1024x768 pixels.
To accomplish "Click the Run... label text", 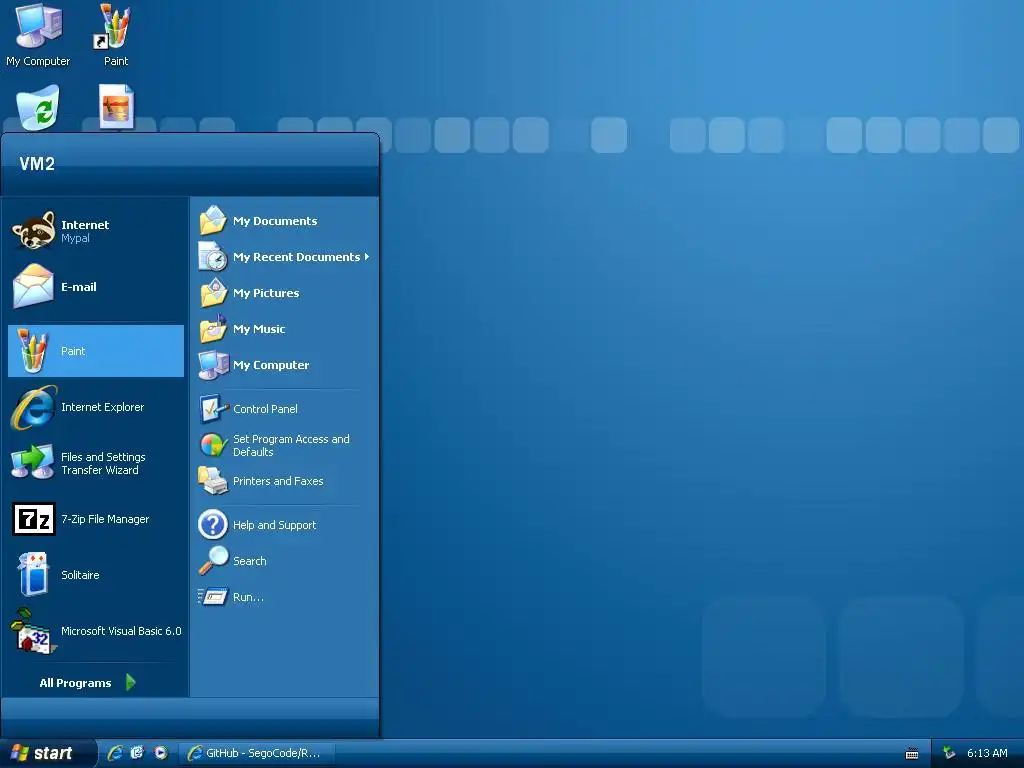I will coord(248,597).
